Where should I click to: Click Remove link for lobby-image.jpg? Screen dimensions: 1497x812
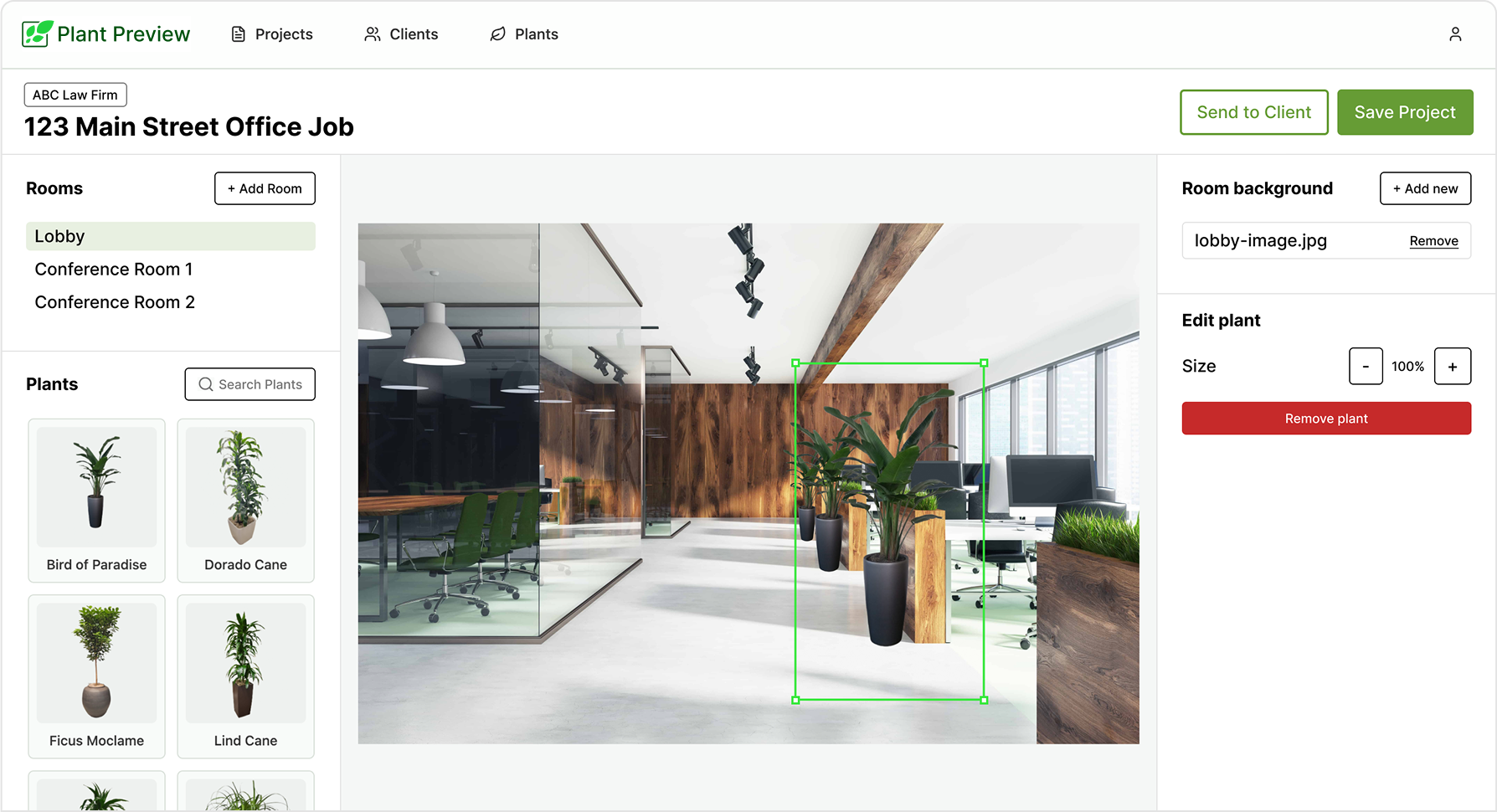click(x=1433, y=241)
